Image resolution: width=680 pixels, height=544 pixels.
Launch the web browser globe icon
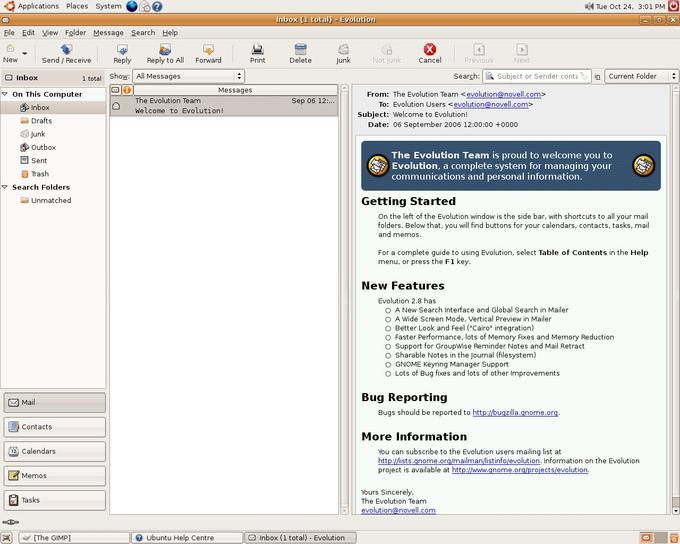click(132, 6)
